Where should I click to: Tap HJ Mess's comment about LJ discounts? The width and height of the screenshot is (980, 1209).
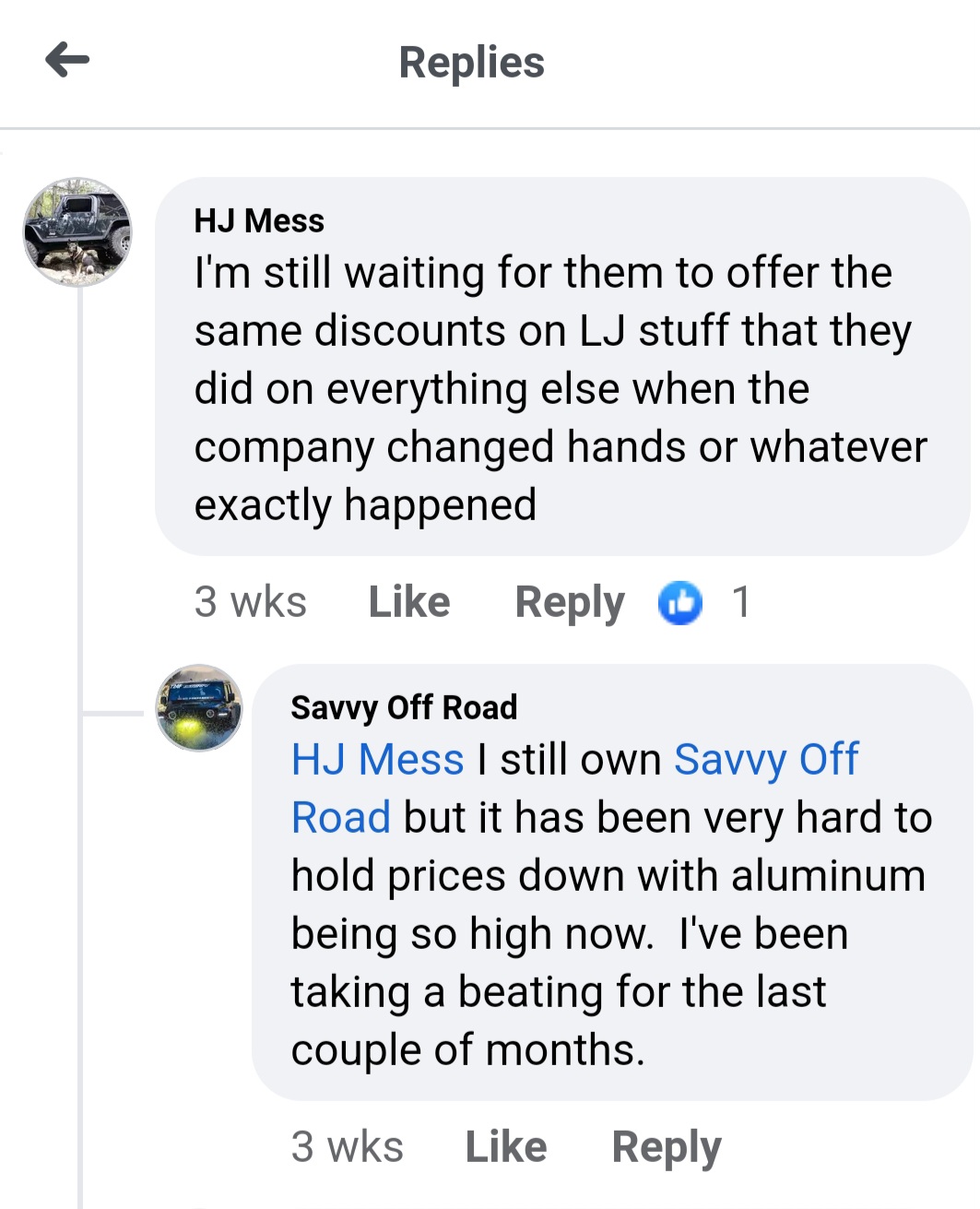[x=561, y=389]
